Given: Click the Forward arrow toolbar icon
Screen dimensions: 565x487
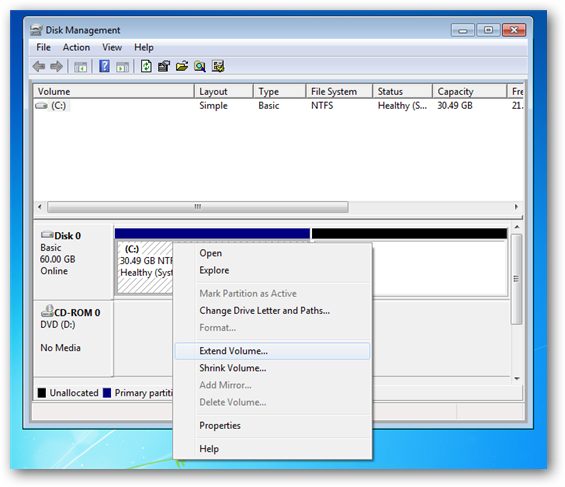Looking at the screenshot, I should (56, 67).
